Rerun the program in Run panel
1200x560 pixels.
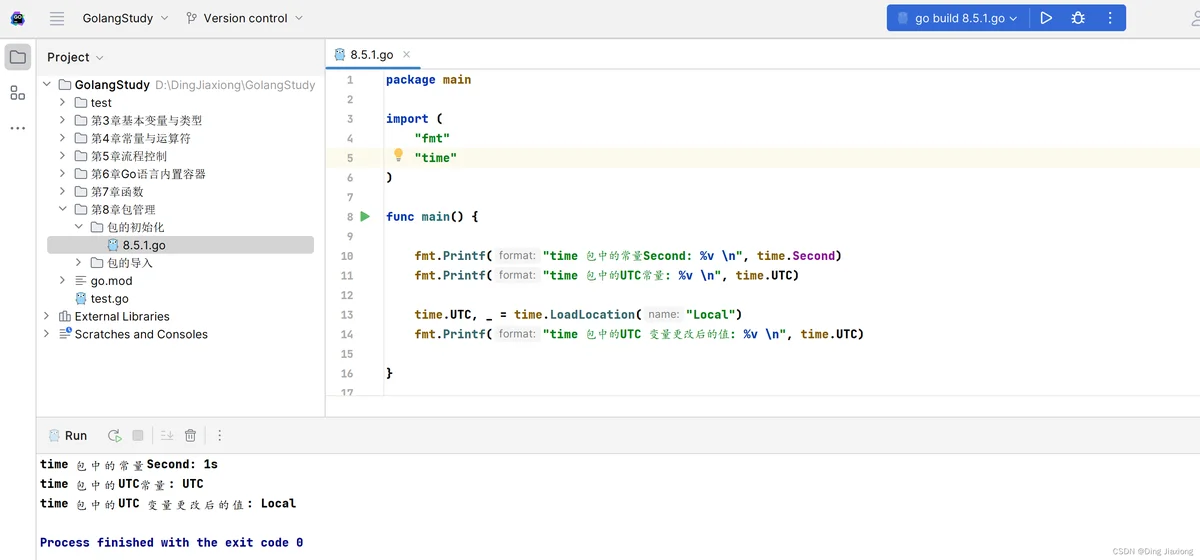click(x=114, y=435)
